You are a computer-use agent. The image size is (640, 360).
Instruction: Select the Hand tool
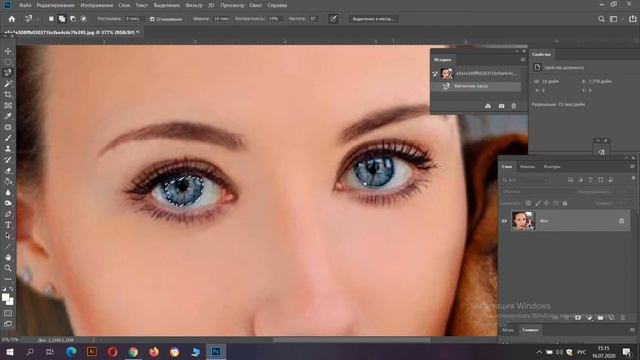point(8,257)
